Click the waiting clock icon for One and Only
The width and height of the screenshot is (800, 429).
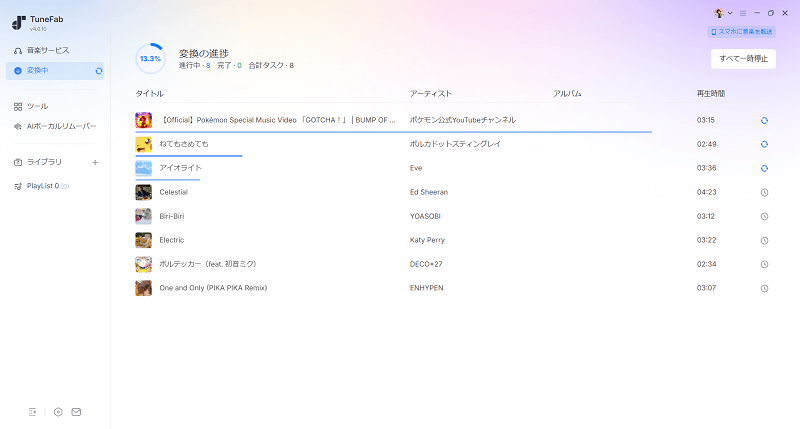point(764,288)
